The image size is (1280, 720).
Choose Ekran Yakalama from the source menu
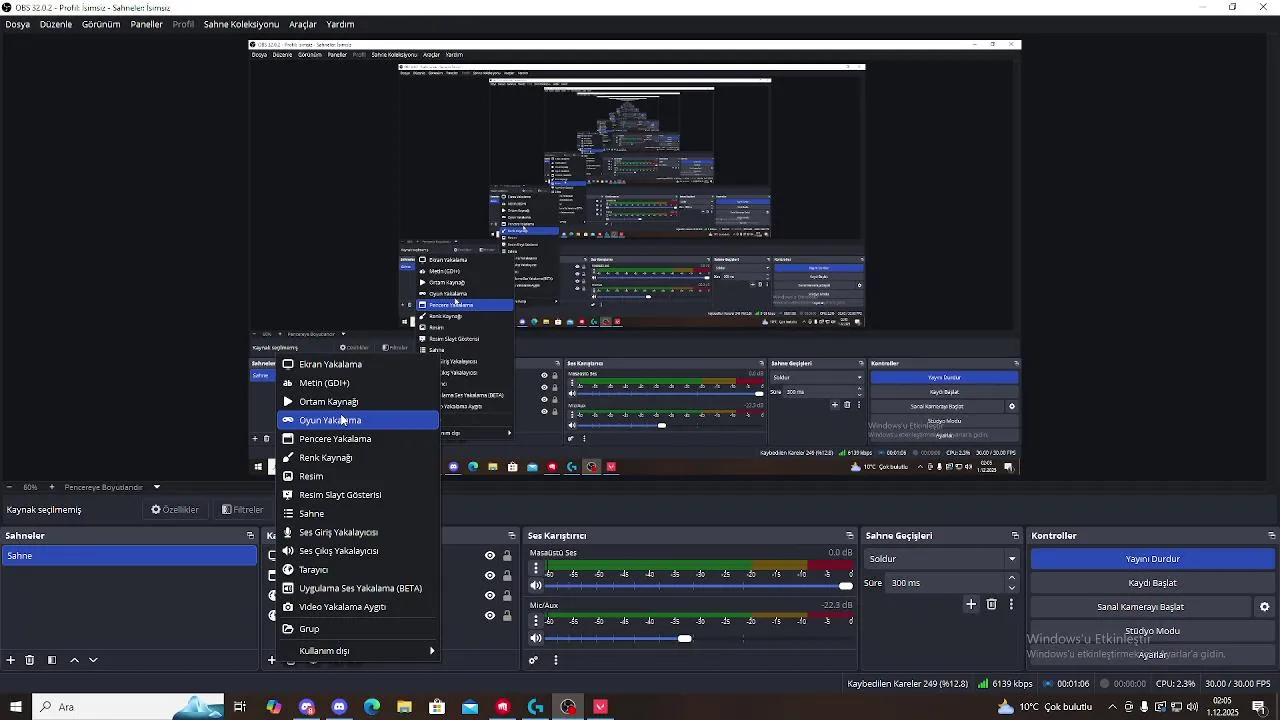pyautogui.click(x=357, y=364)
